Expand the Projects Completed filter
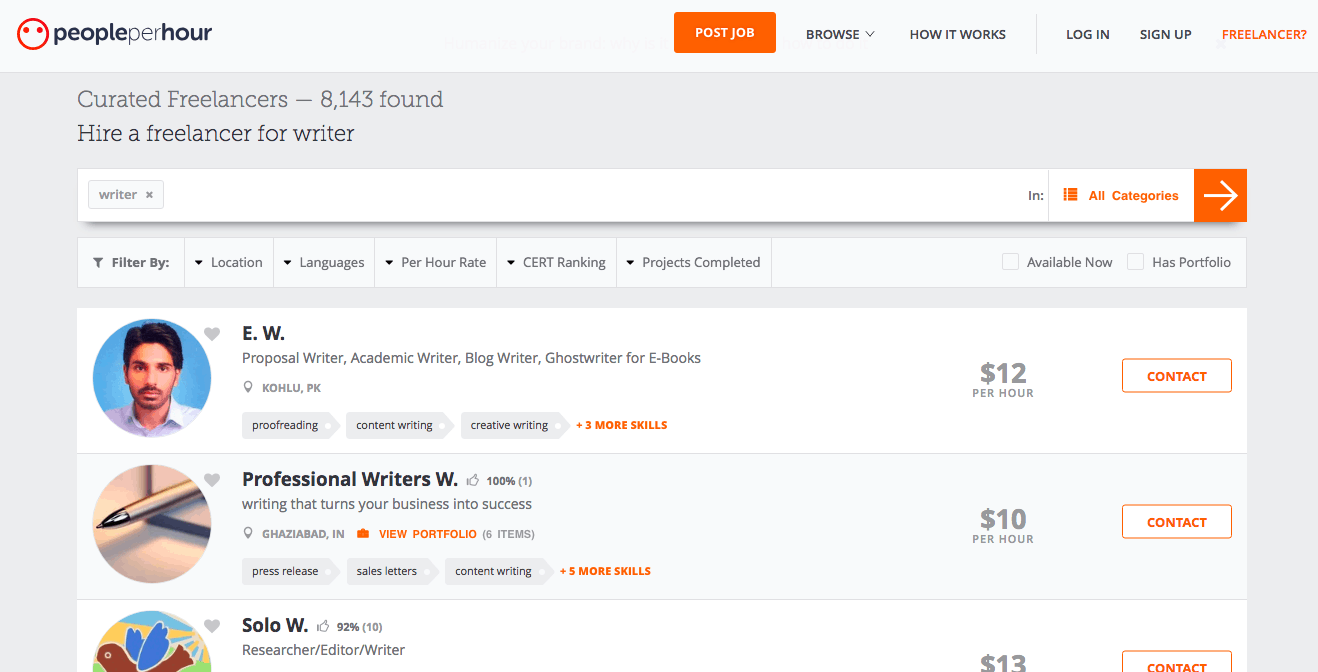Screen dimensions: 1318x672 click(x=694, y=262)
